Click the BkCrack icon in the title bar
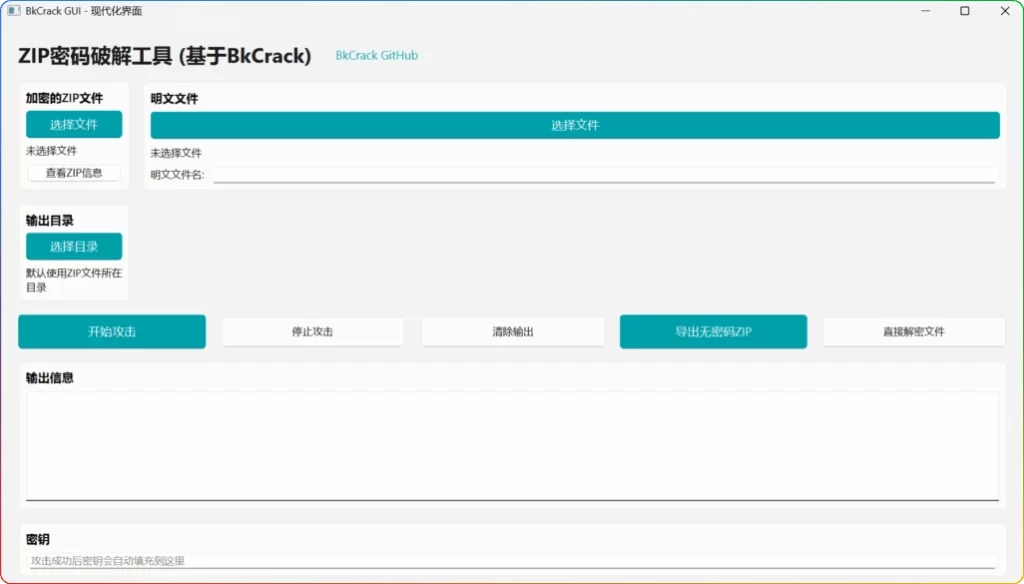Image resolution: width=1024 pixels, height=584 pixels. (x=14, y=11)
